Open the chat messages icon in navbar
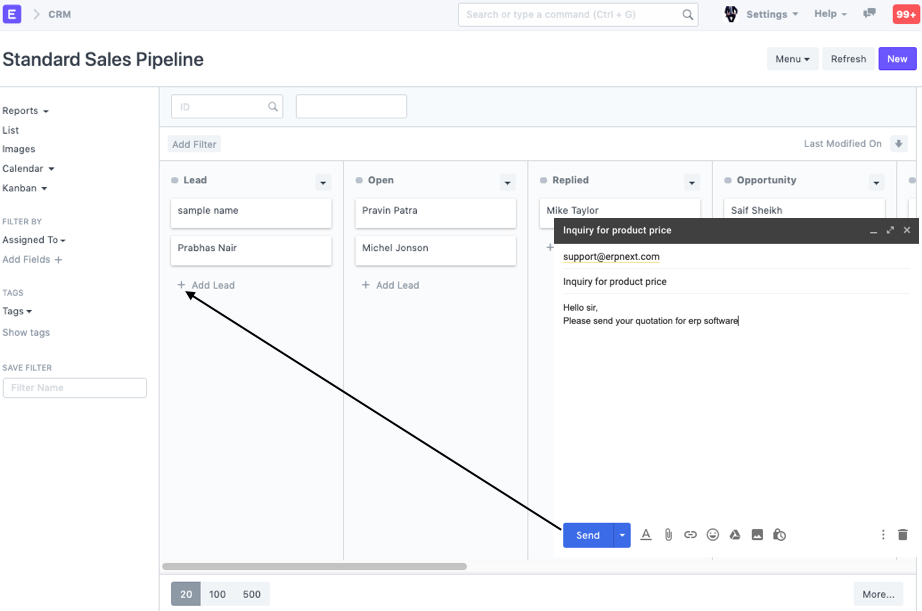 coord(870,14)
